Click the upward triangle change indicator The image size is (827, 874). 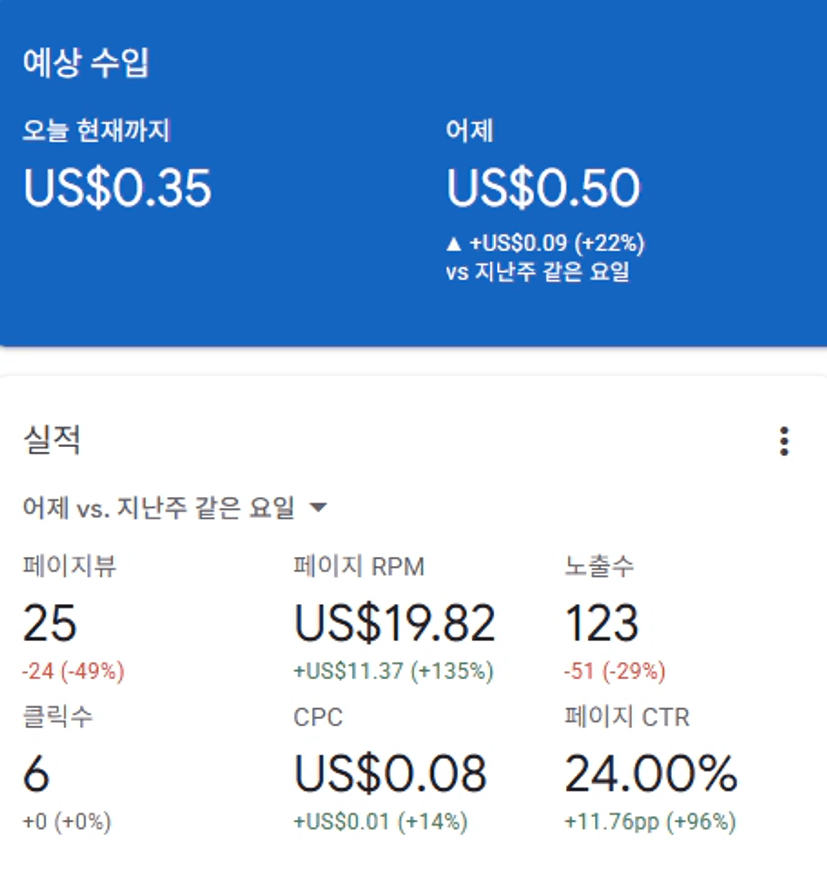pos(455,243)
